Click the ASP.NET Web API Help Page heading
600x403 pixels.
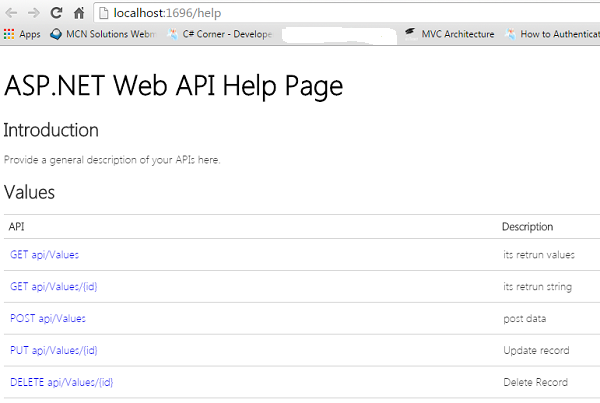pos(174,86)
